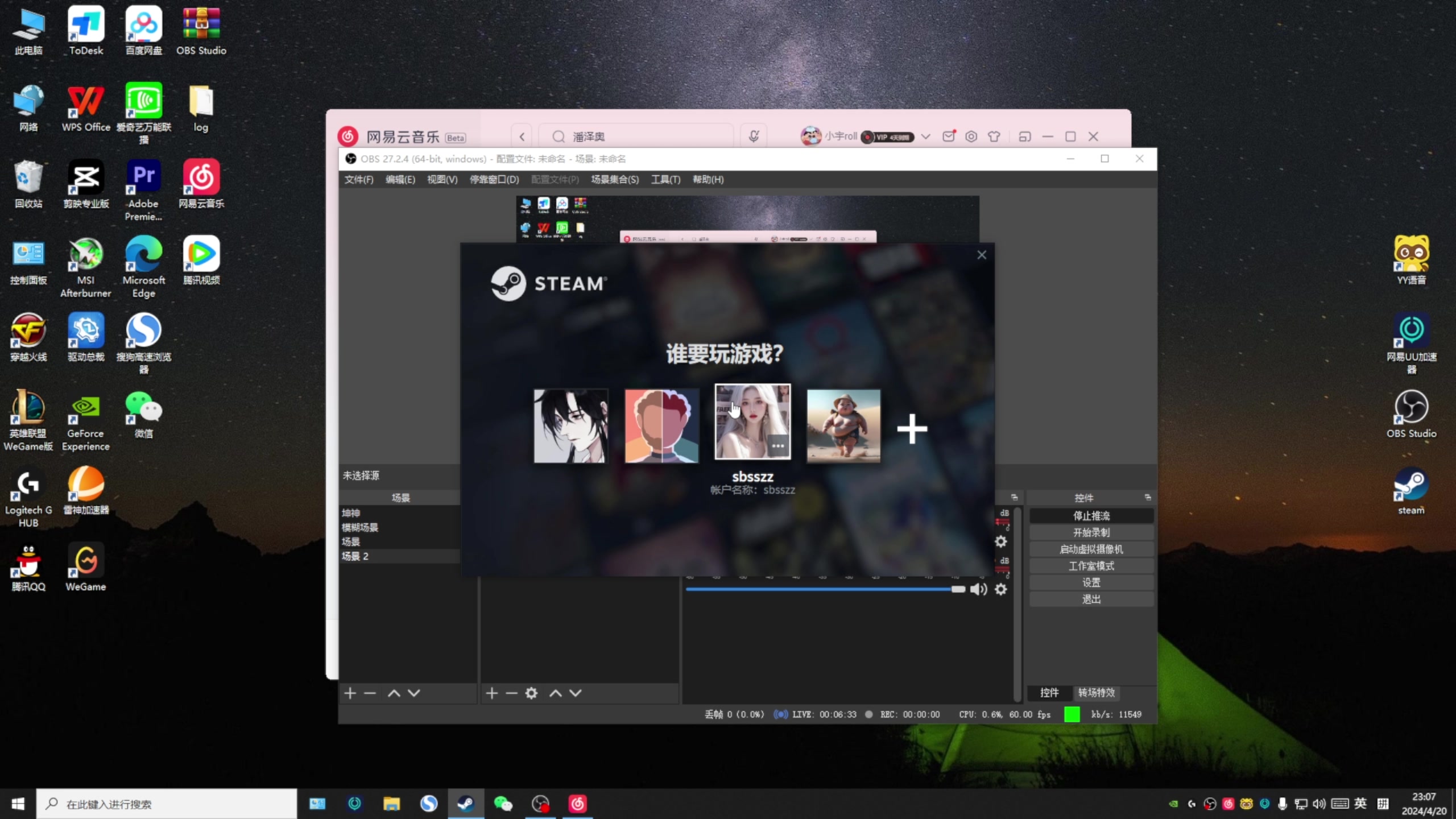This screenshot has width=1456, height=819.
Task: Click 退出 to exit OBS
Action: click(1091, 599)
